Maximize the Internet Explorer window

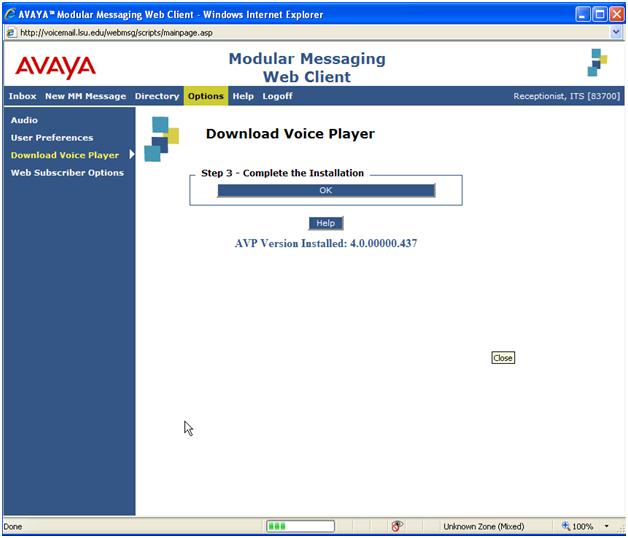pyautogui.click(x=600, y=14)
